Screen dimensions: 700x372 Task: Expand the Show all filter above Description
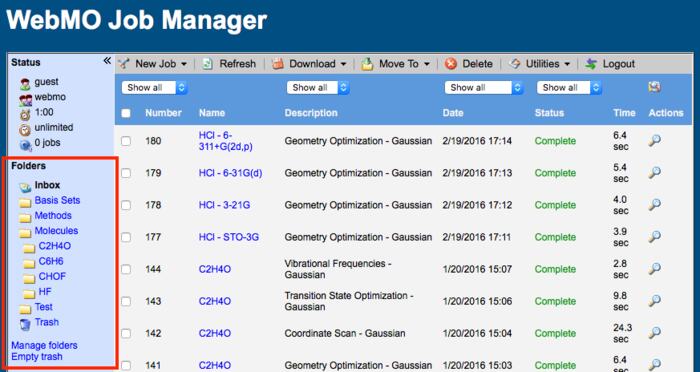click(318, 88)
